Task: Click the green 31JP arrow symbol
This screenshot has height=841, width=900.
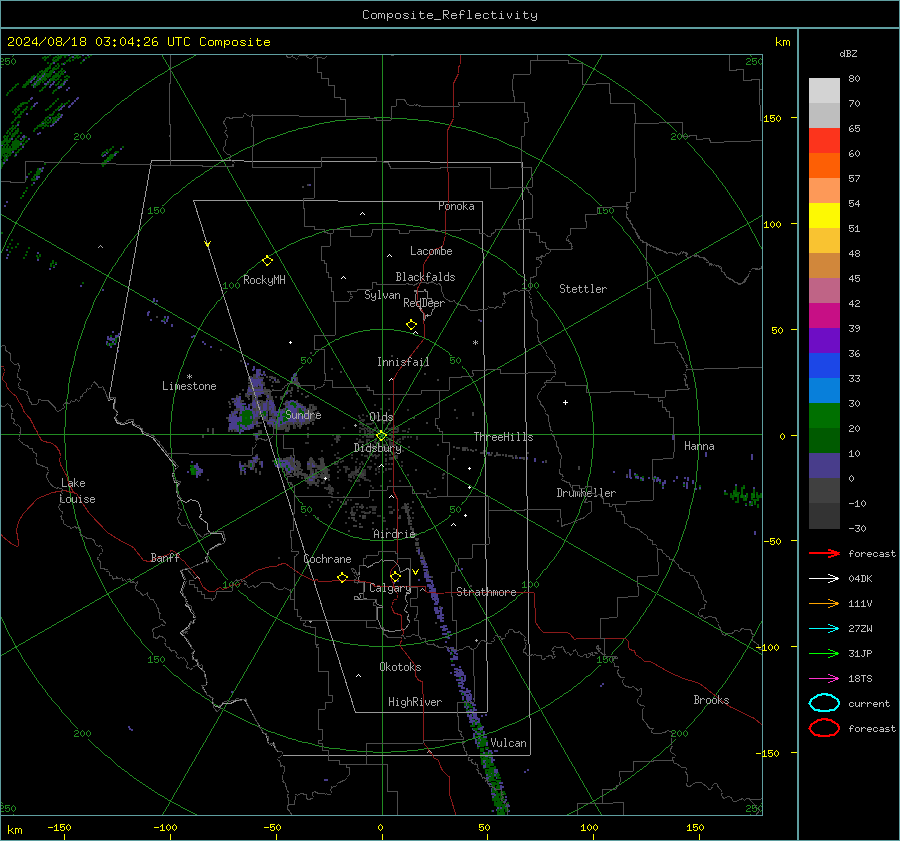Action: (x=824, y=653)
